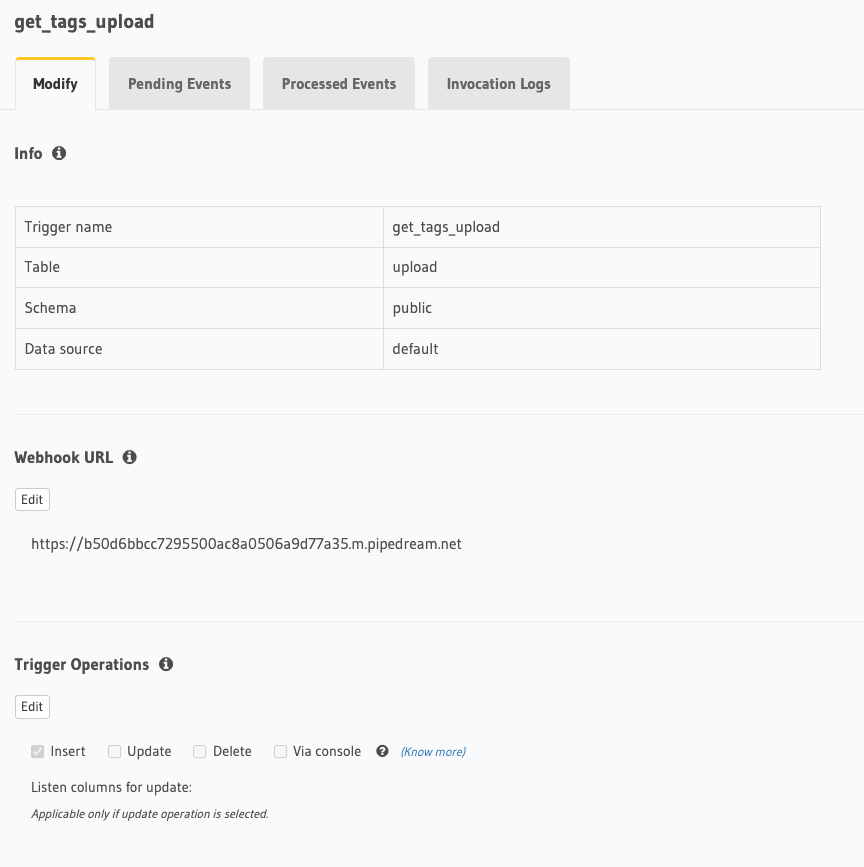Open the Know more link

(433, 752)
